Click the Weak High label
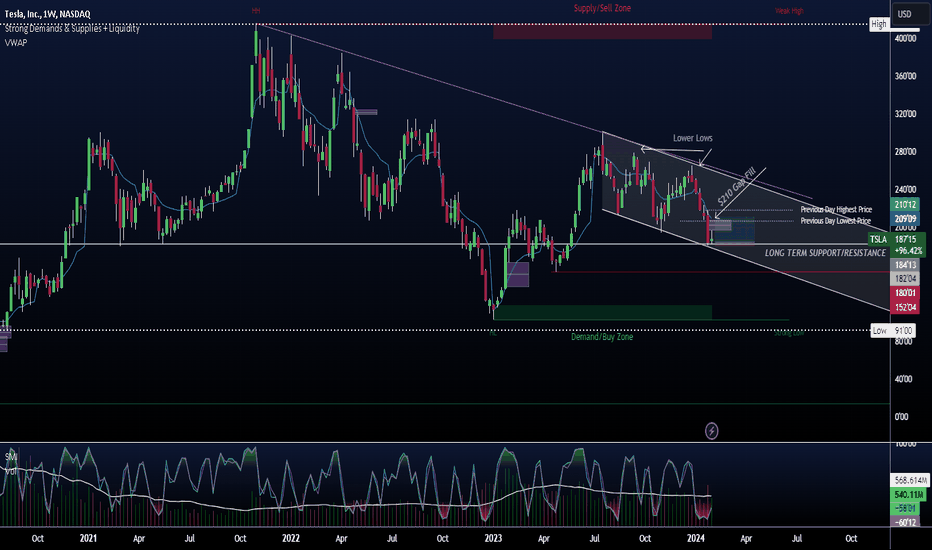932x550 pixels. pos(789,11)
